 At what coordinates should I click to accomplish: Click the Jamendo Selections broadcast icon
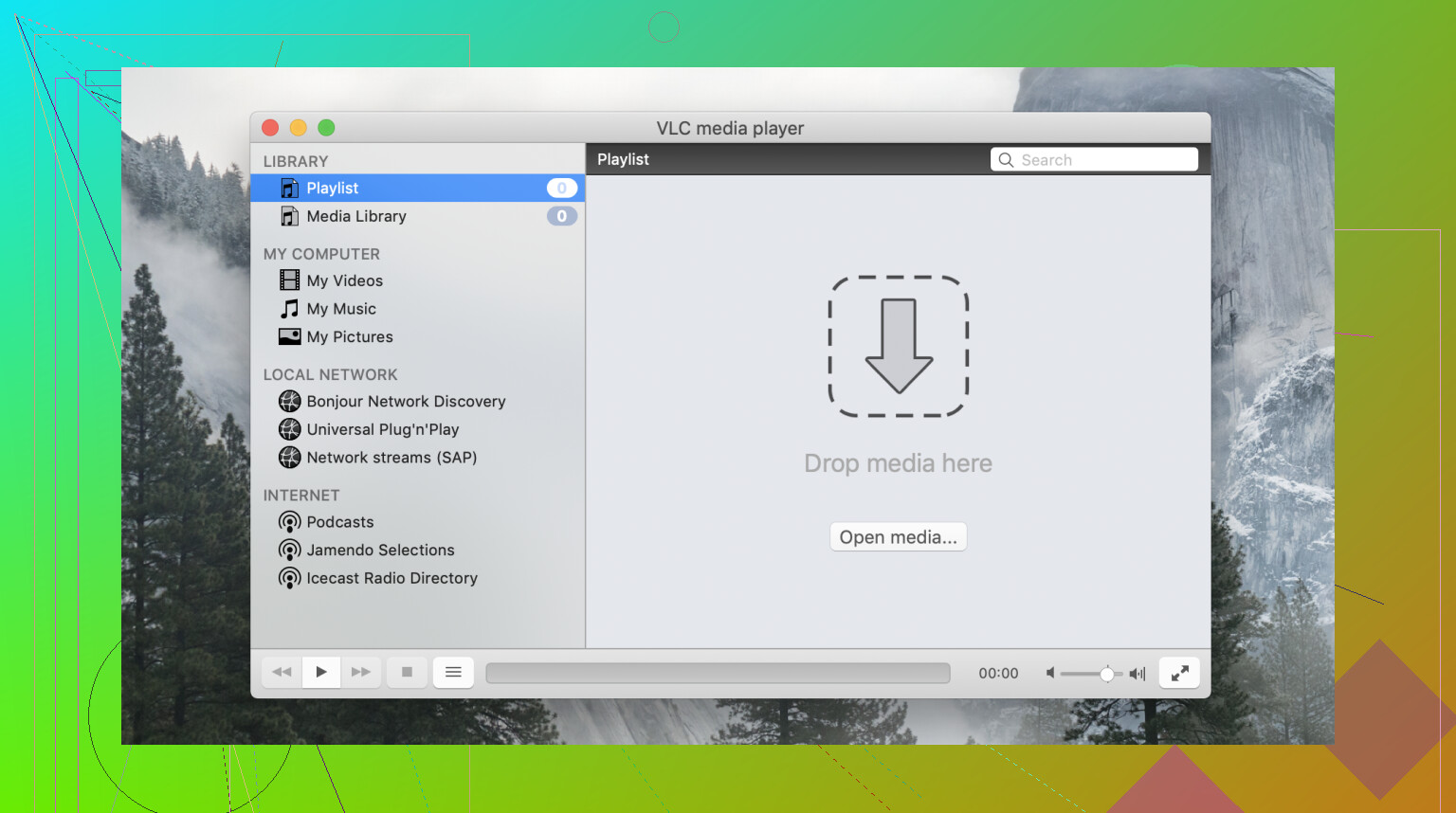290,551
